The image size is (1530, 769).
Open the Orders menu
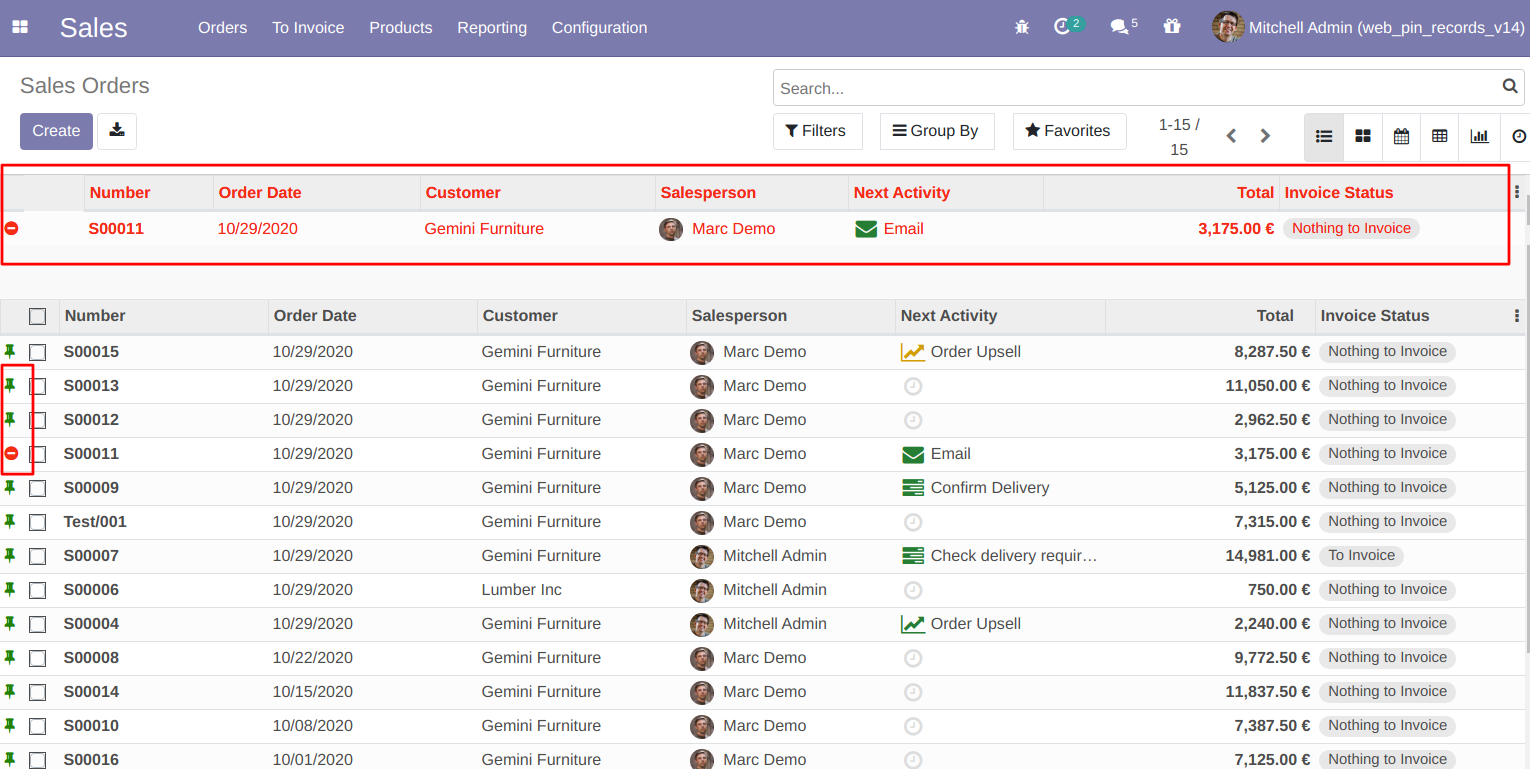[222, 27]
